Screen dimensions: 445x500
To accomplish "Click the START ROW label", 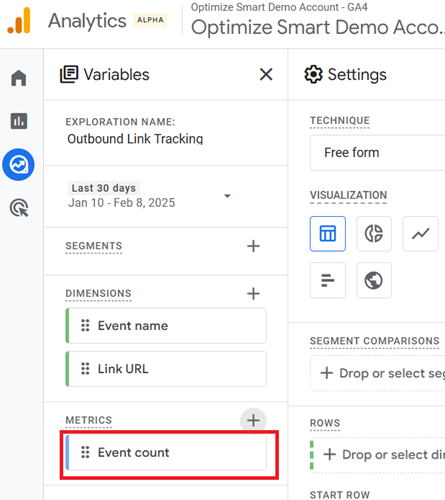I will [x=340, y=495].
